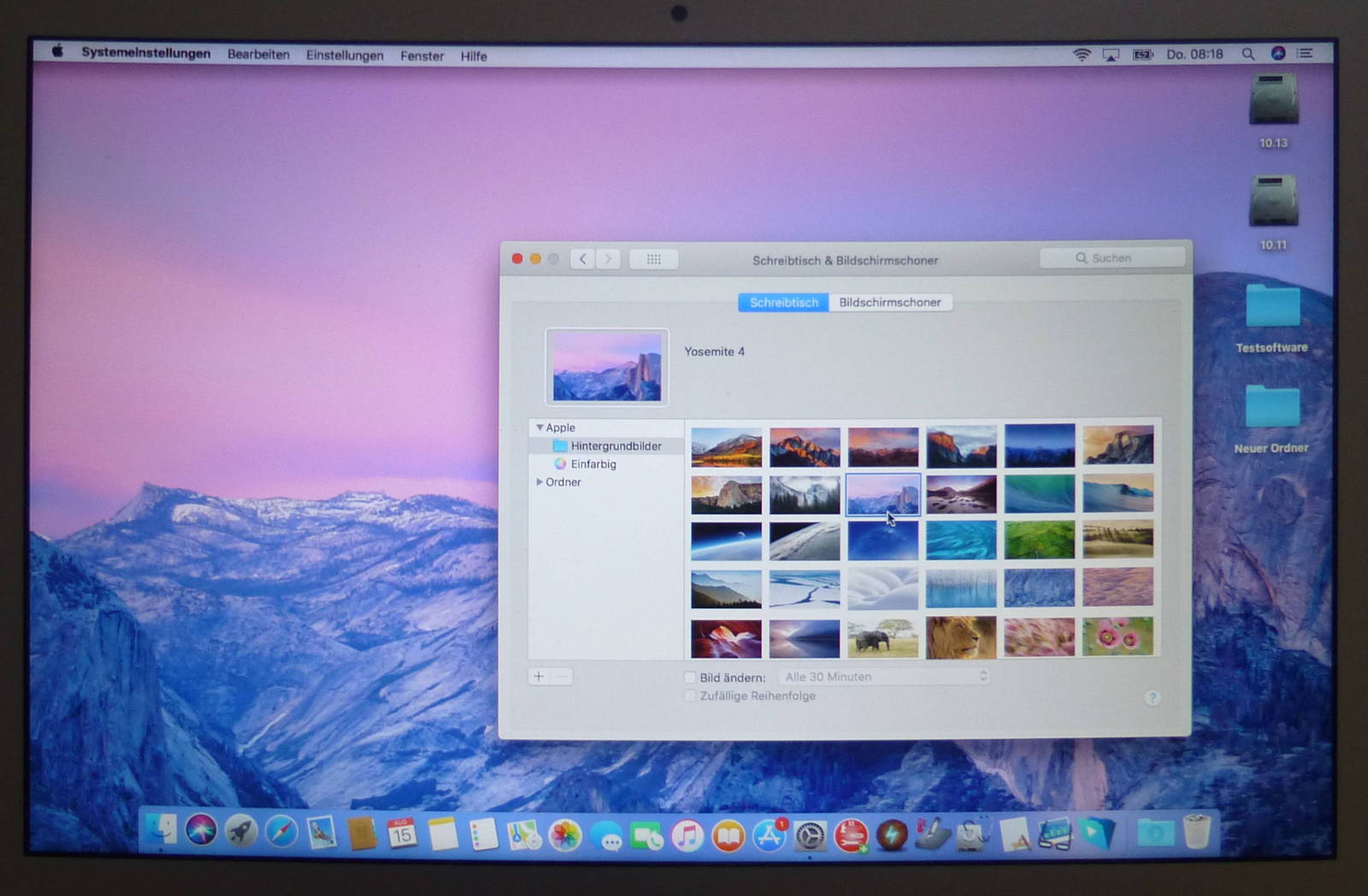Click the plus button to add folder
The image size is (1368, 896).
pos(539,676)
